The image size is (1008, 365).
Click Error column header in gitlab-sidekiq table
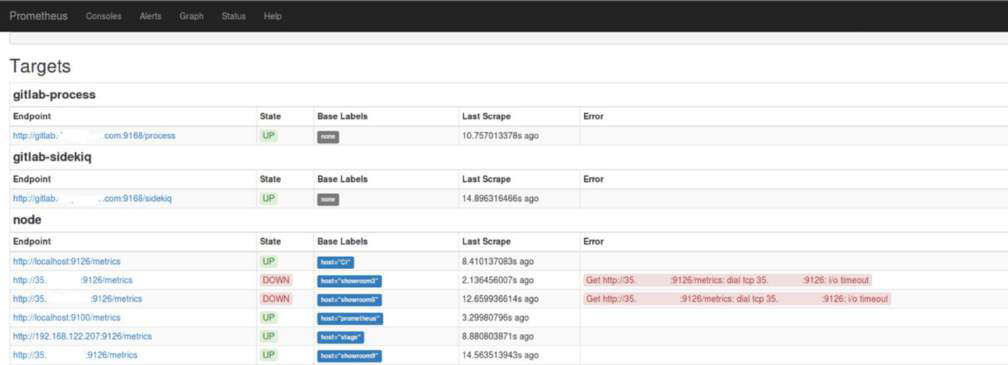tap(593, 179)
